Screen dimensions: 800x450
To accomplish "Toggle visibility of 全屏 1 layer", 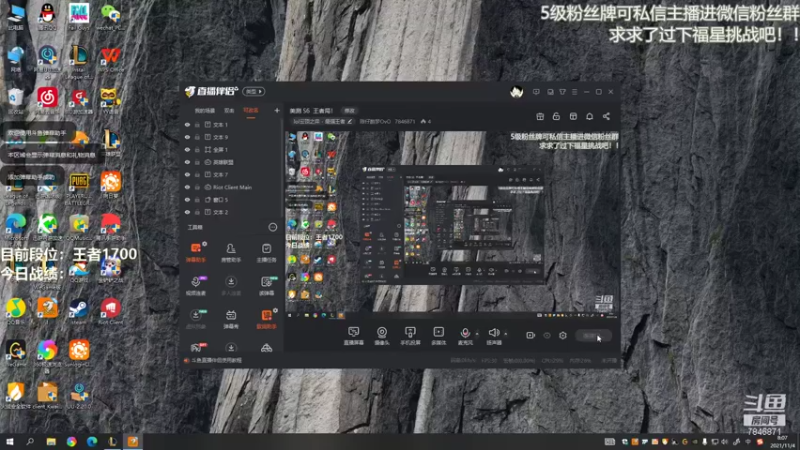I will 187,149.
